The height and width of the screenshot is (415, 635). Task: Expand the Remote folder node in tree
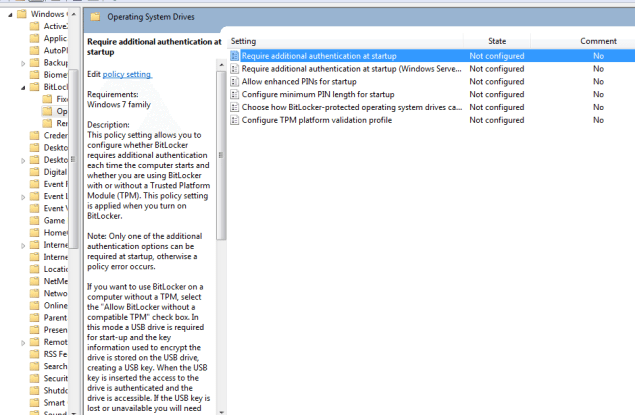[23, 343]
